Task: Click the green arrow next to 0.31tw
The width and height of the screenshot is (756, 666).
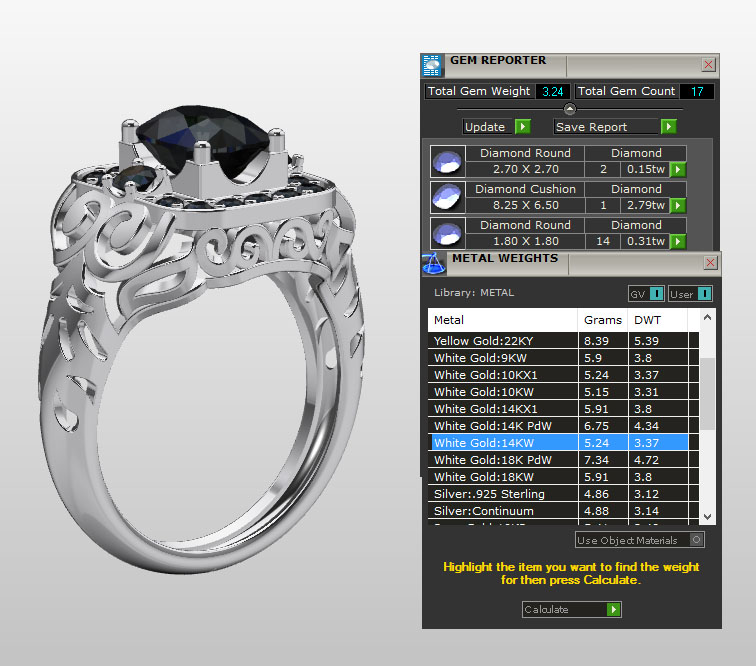Action: click(x=678, y=241)
